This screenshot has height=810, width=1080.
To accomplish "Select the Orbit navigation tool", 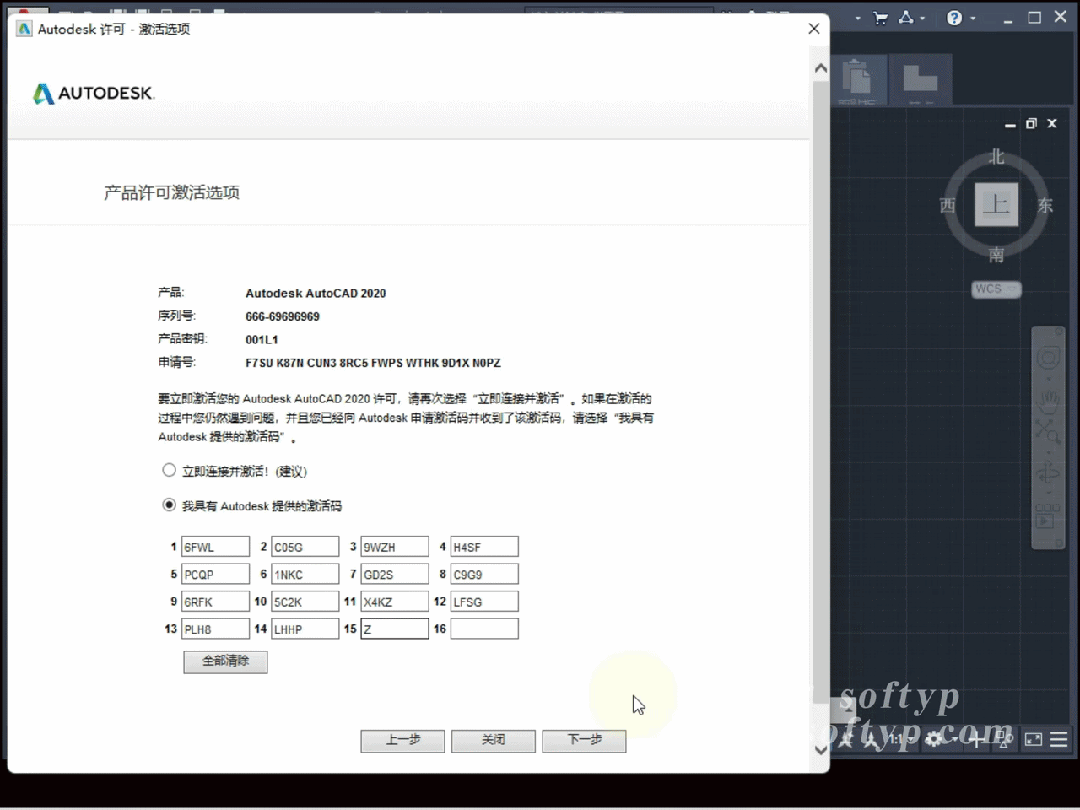I will [x=1048, y=473].
